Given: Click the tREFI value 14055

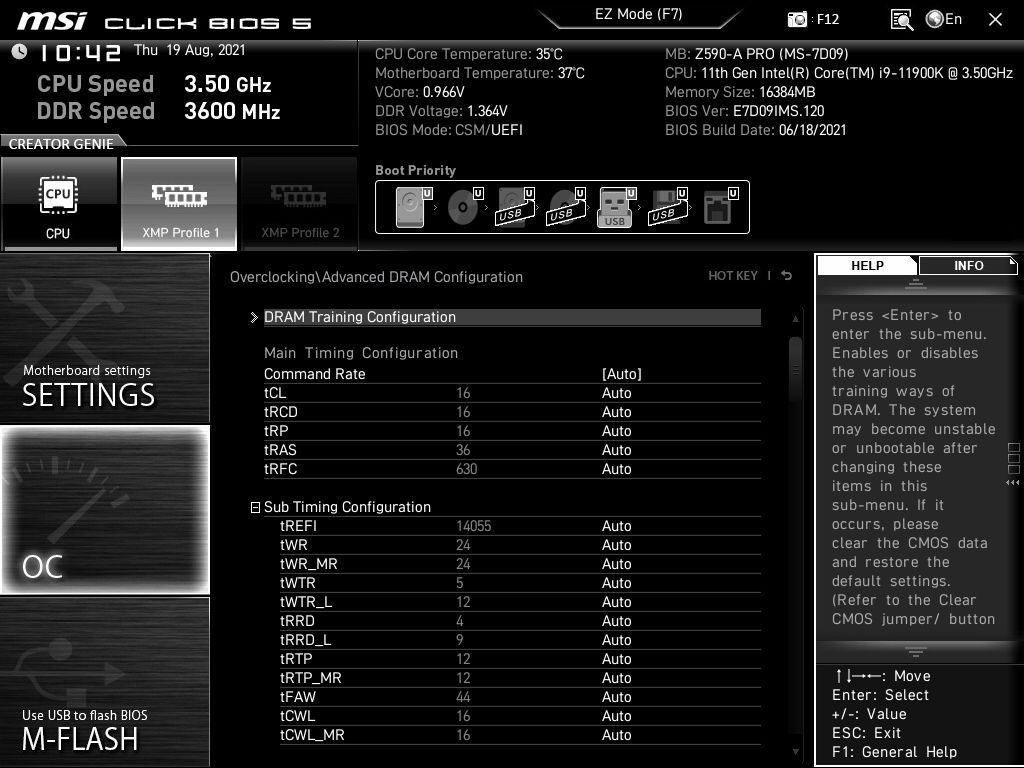Looking at the screenshot, I should click(473, 526).
